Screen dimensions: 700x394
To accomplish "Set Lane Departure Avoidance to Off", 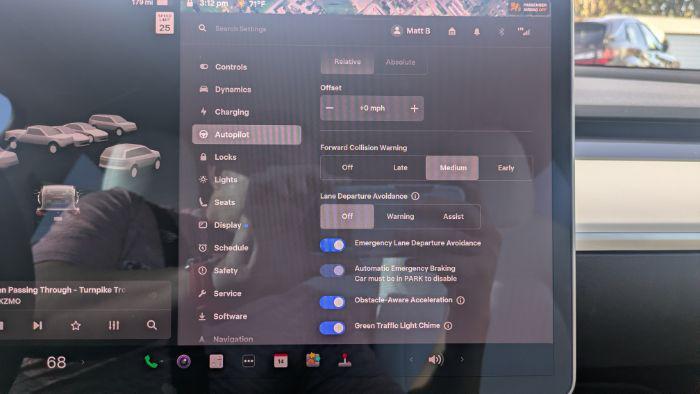I will (347, 216).
